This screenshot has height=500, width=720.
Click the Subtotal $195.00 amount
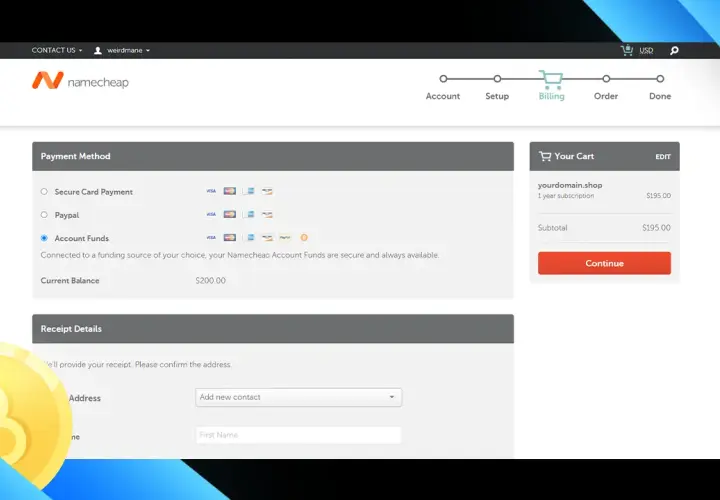[x=656, y=228]
